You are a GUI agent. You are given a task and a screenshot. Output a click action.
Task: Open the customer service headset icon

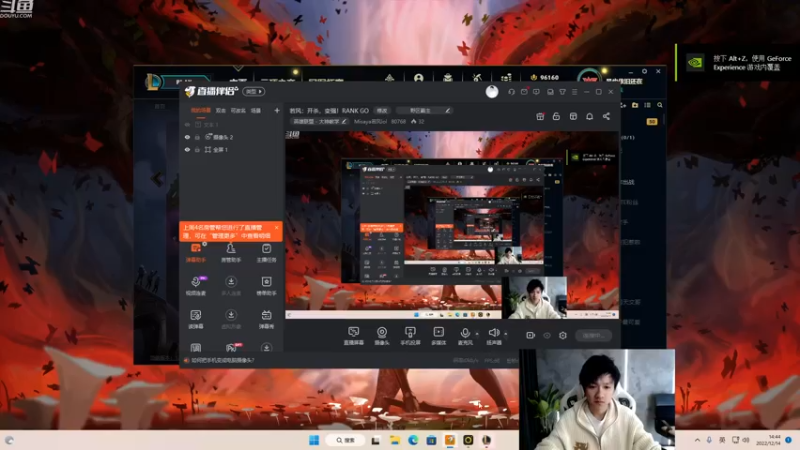511,92
